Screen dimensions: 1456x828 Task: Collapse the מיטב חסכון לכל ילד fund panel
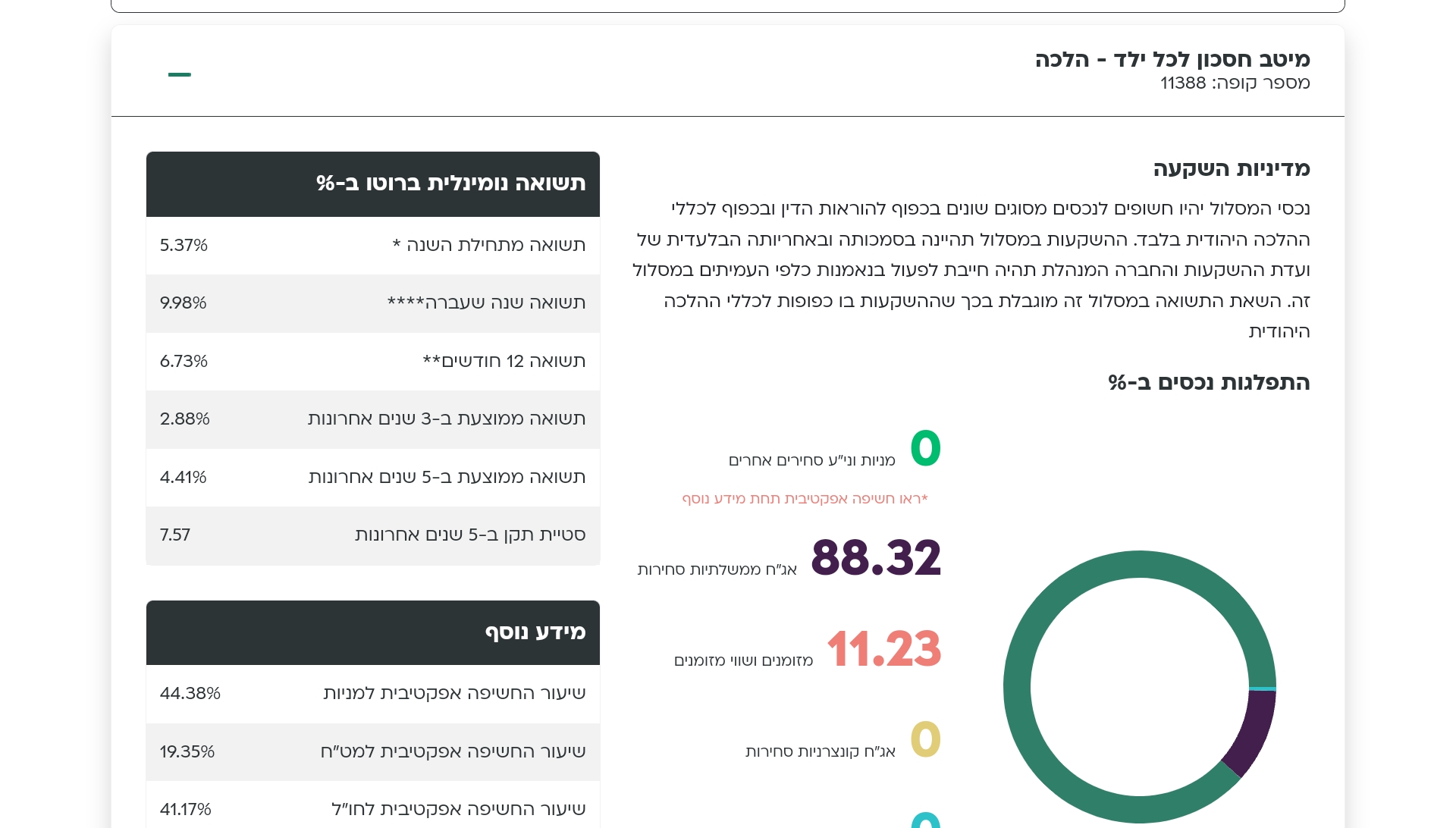(180, 74)
